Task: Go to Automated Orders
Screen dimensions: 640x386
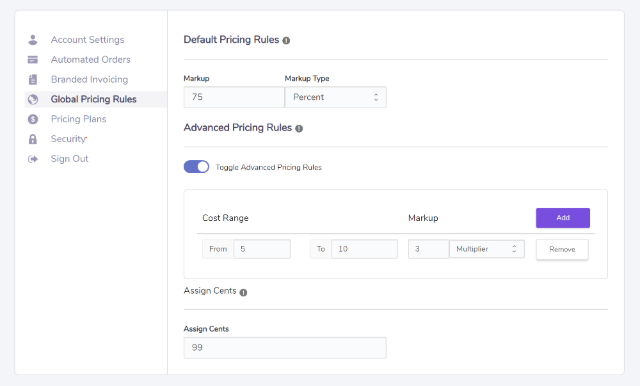Action: (91, 60)
